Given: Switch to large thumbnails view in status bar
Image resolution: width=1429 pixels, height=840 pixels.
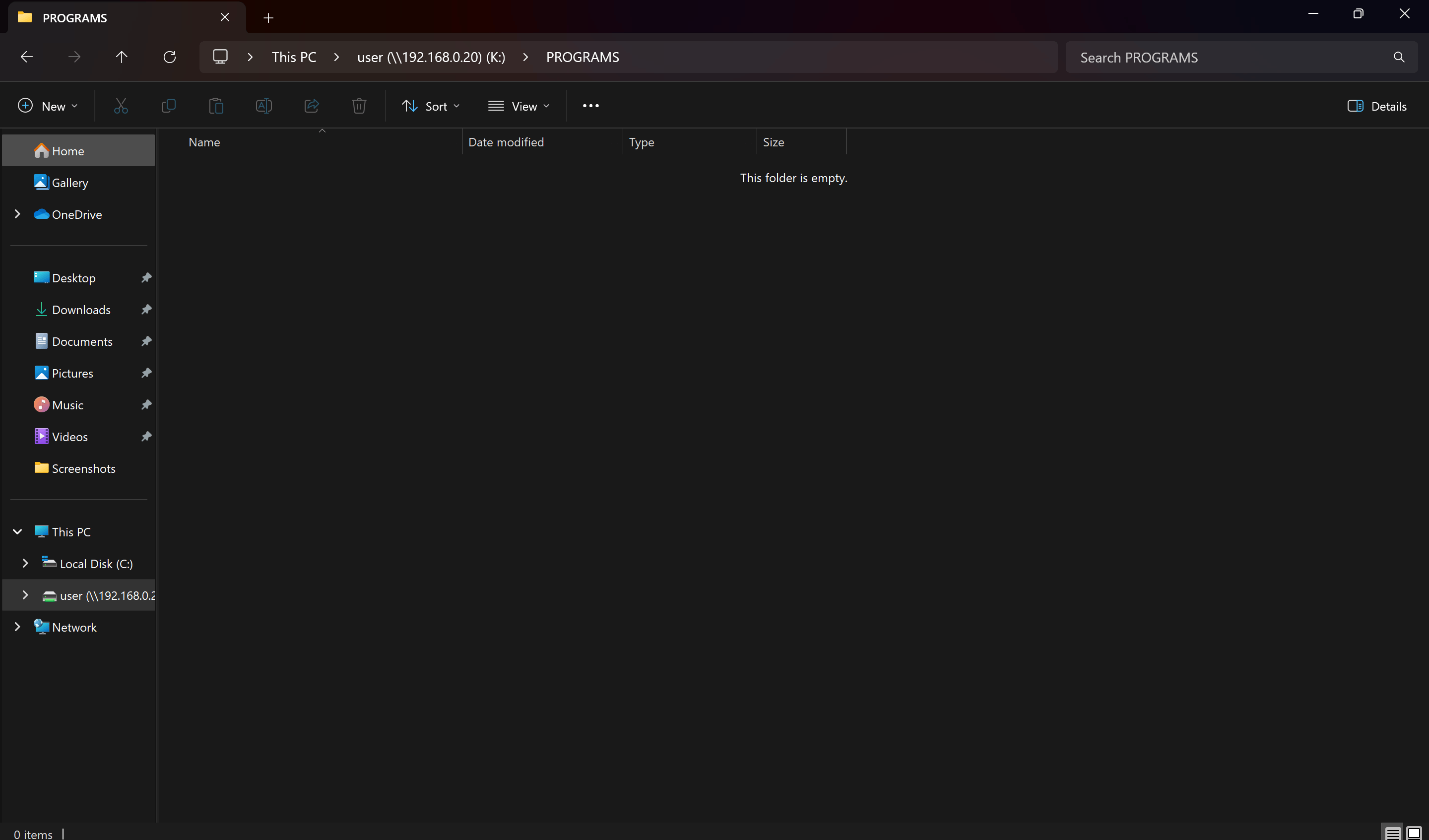Looking at the screenshot, I should [x=1414, y=833].
